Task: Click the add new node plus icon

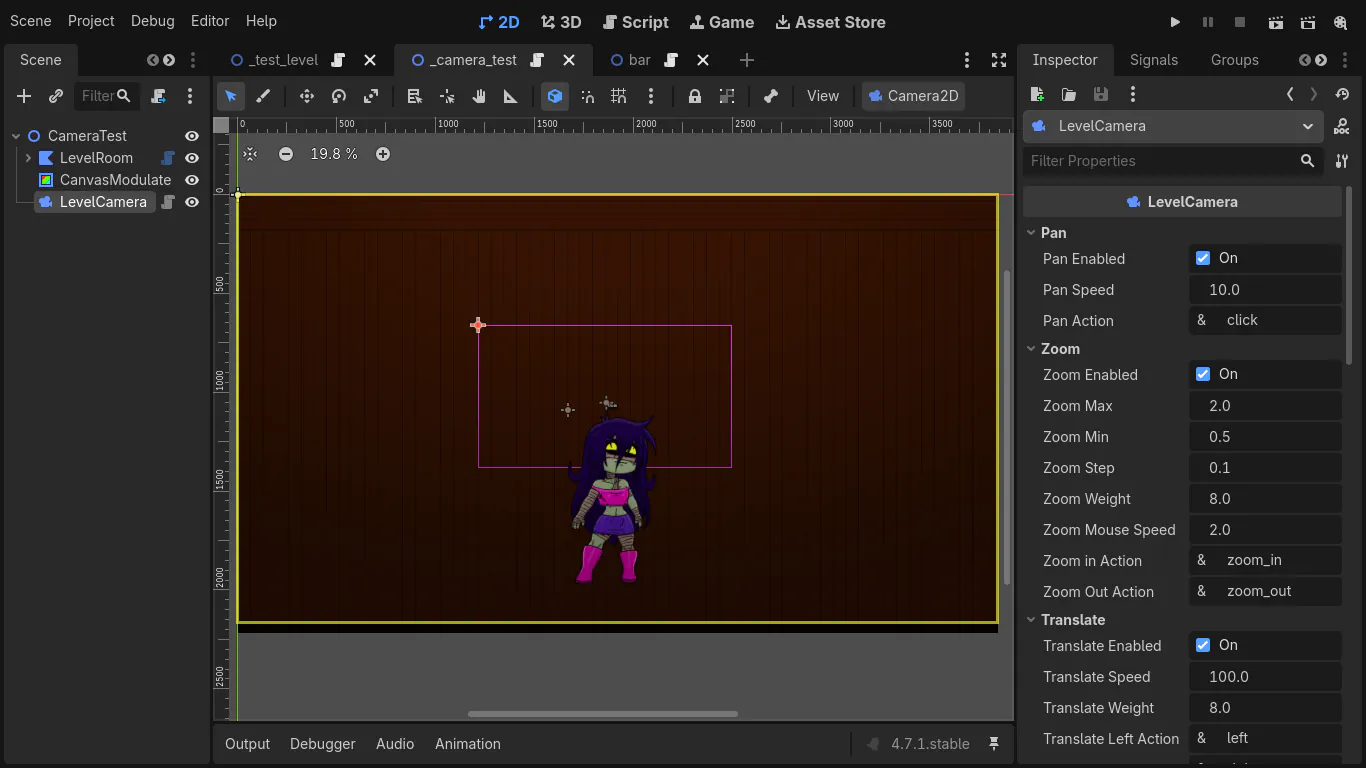Action: 24,96
